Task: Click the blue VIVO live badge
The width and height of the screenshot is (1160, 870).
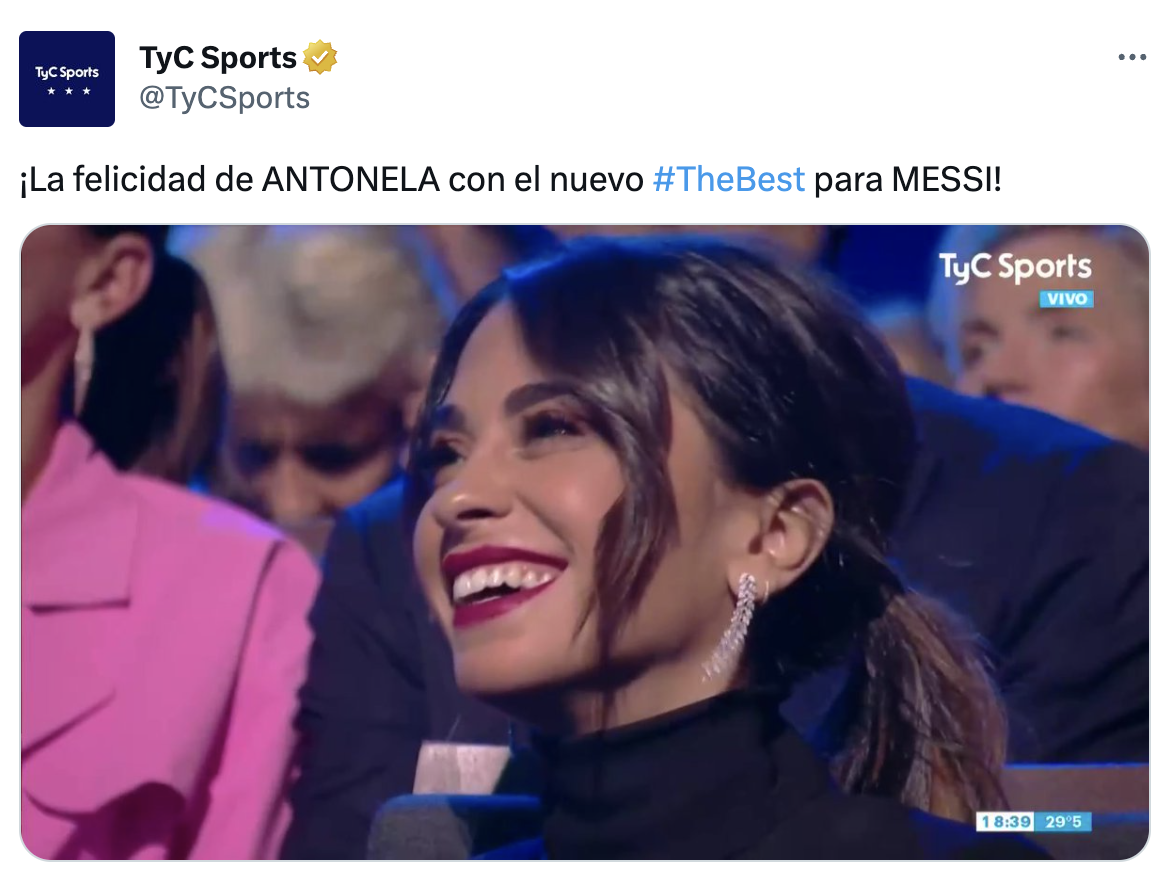Action: pyautogui.click(x=1066, y=299)
